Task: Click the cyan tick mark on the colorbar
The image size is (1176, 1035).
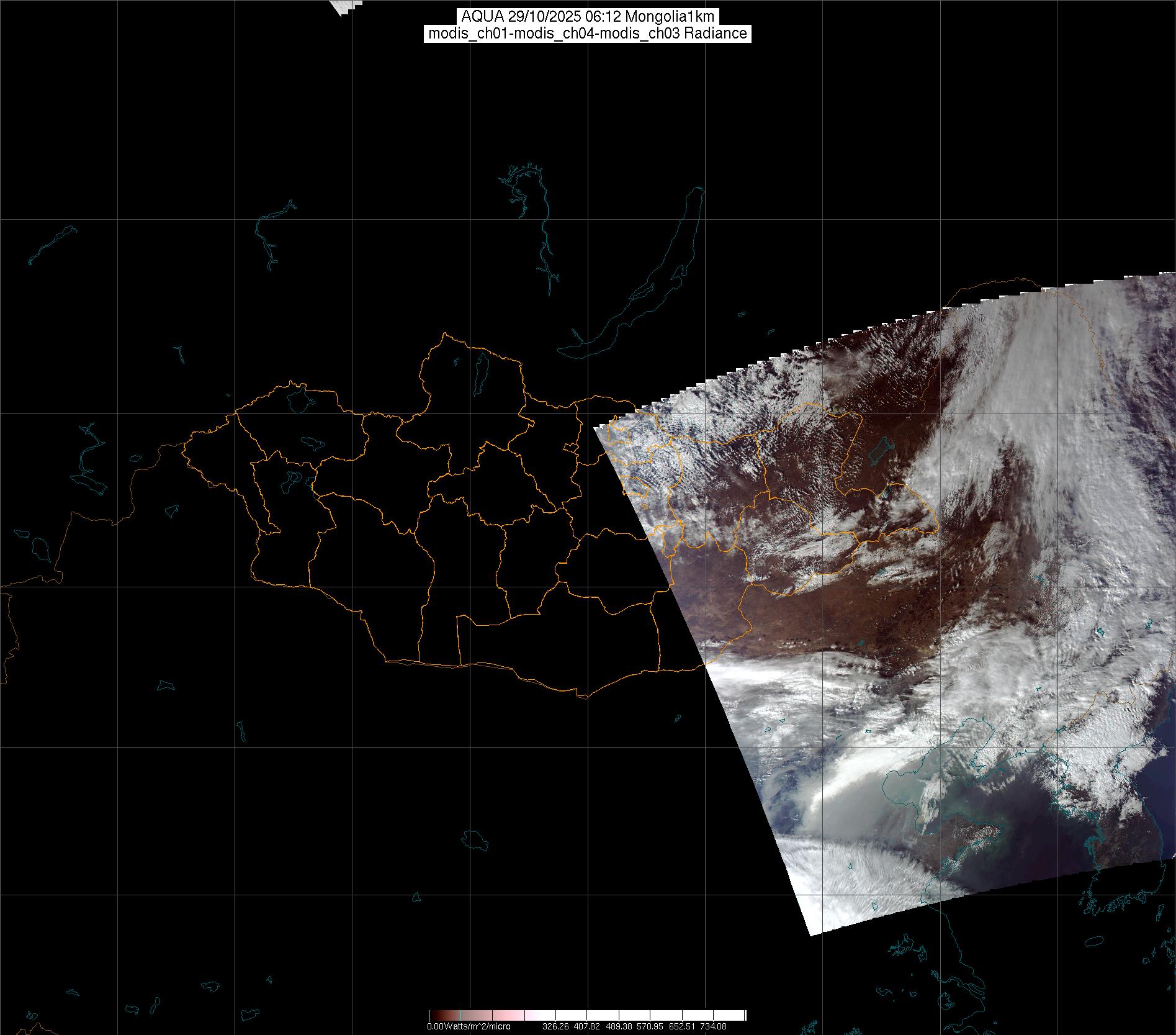Action: tap(459, 1015)
